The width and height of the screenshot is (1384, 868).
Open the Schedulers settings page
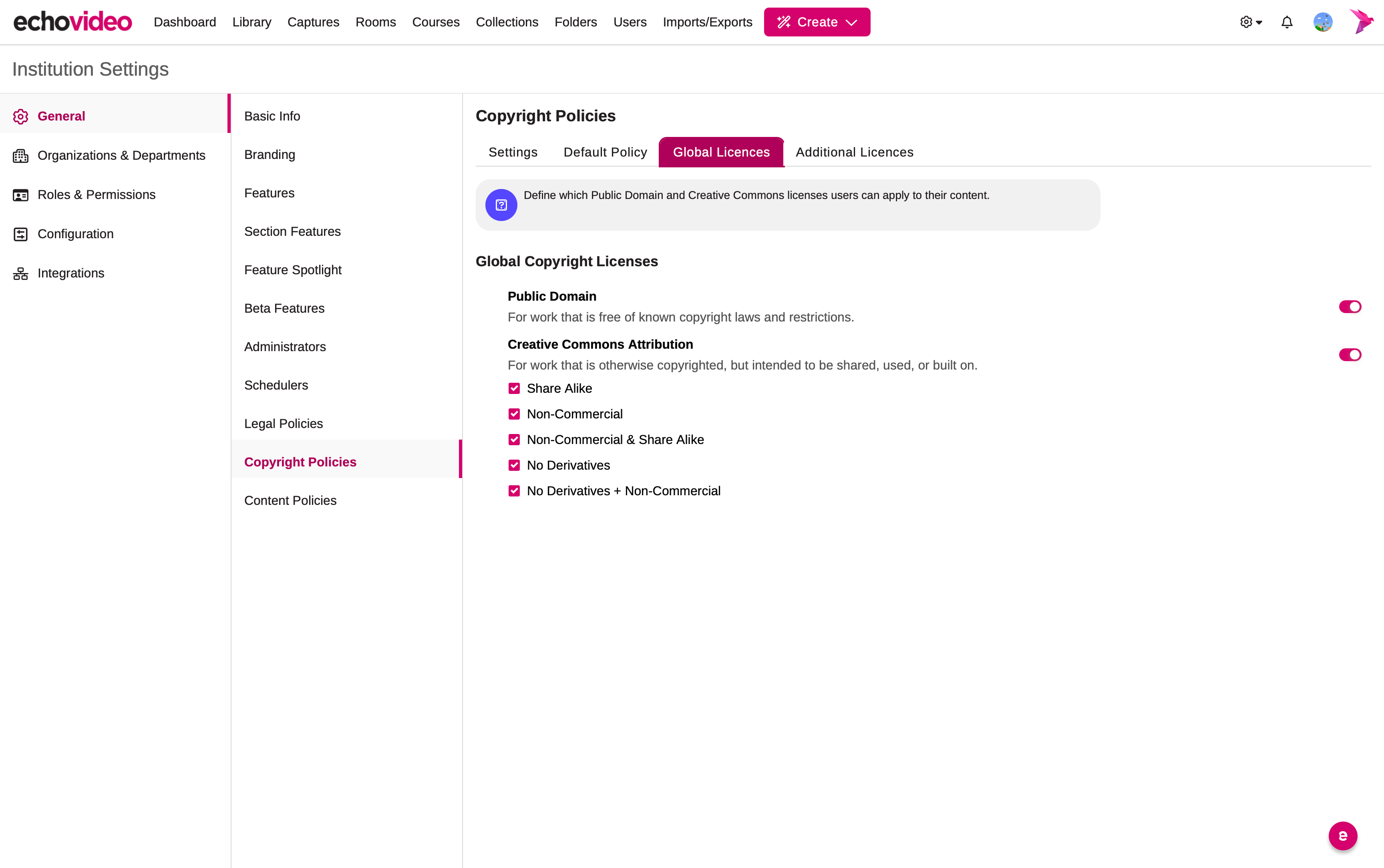point(346,385)
